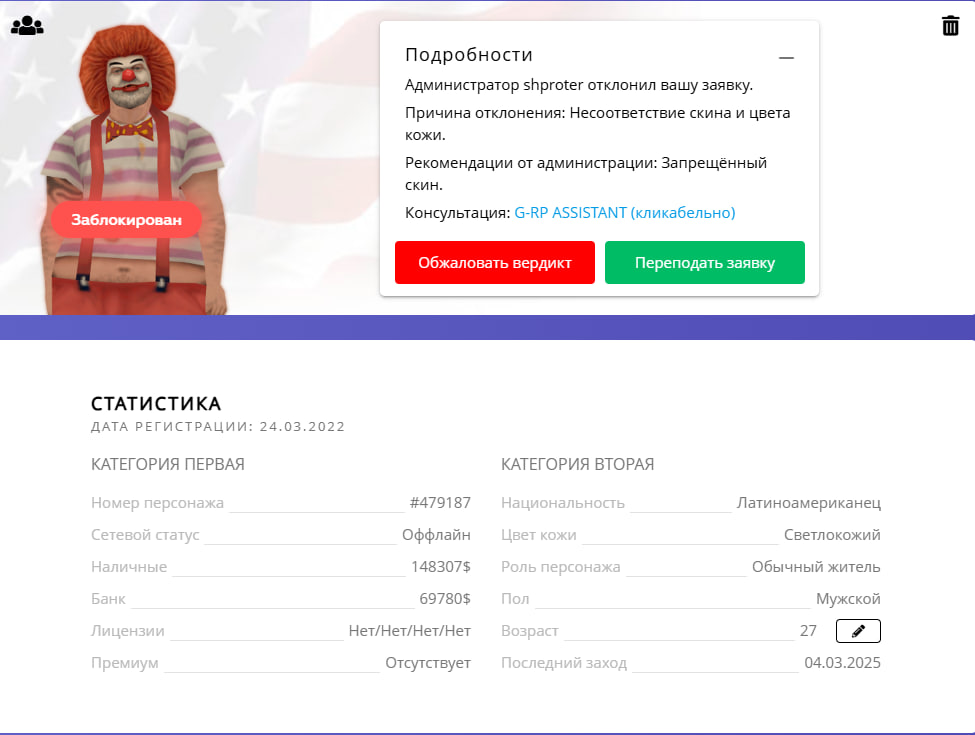The height and width of the screenshot is (735, 975).
Task: Click the Подробности panel heading
Action: (x=469, y=55)
